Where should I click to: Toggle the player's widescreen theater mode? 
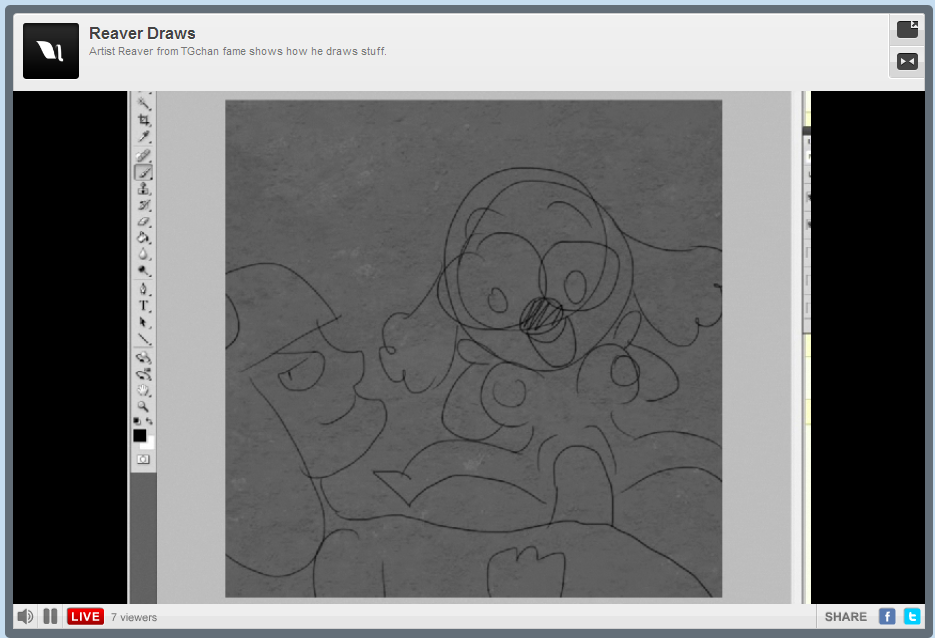907,62
